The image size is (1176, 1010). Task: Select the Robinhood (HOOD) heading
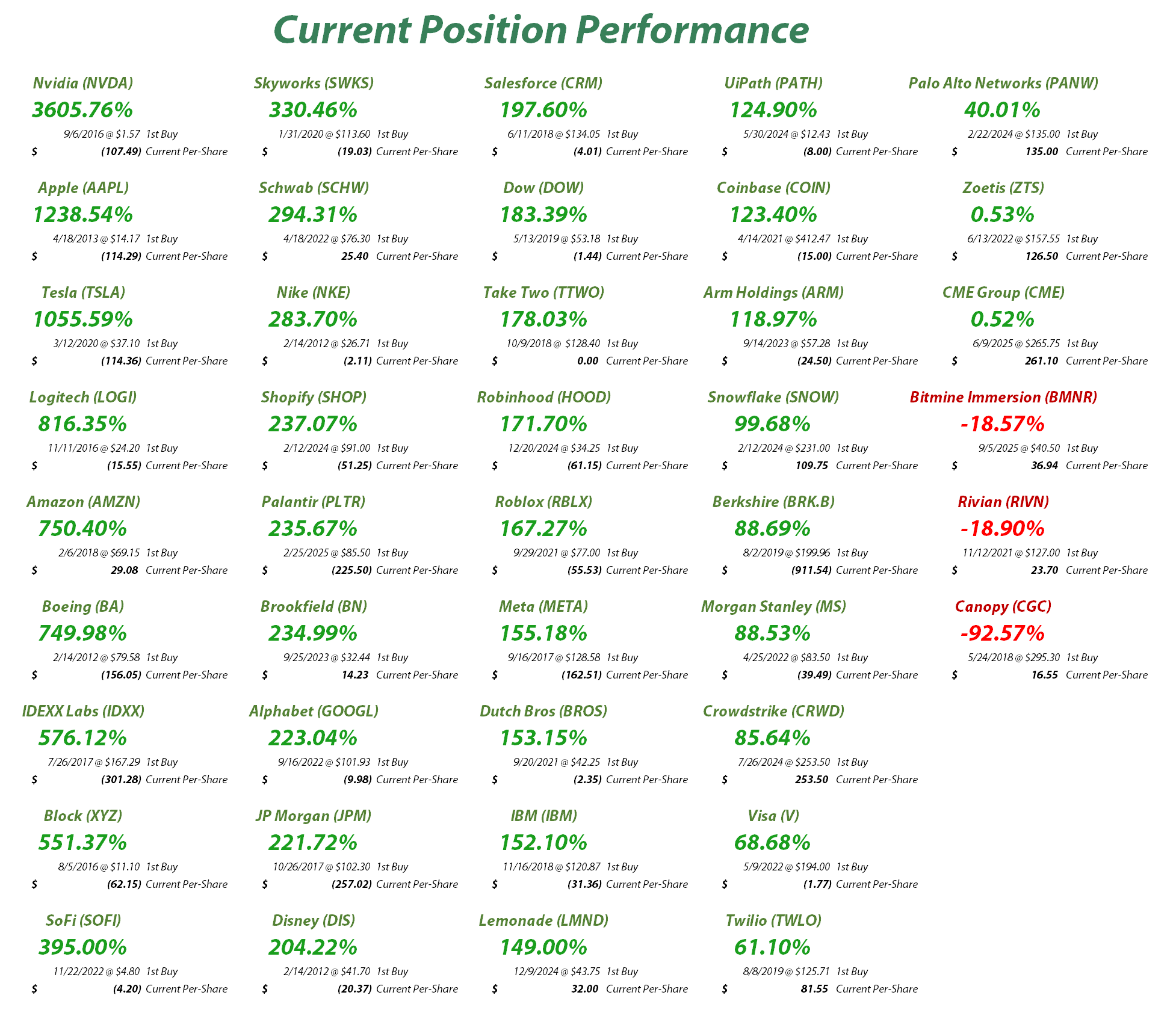[543, 397]
